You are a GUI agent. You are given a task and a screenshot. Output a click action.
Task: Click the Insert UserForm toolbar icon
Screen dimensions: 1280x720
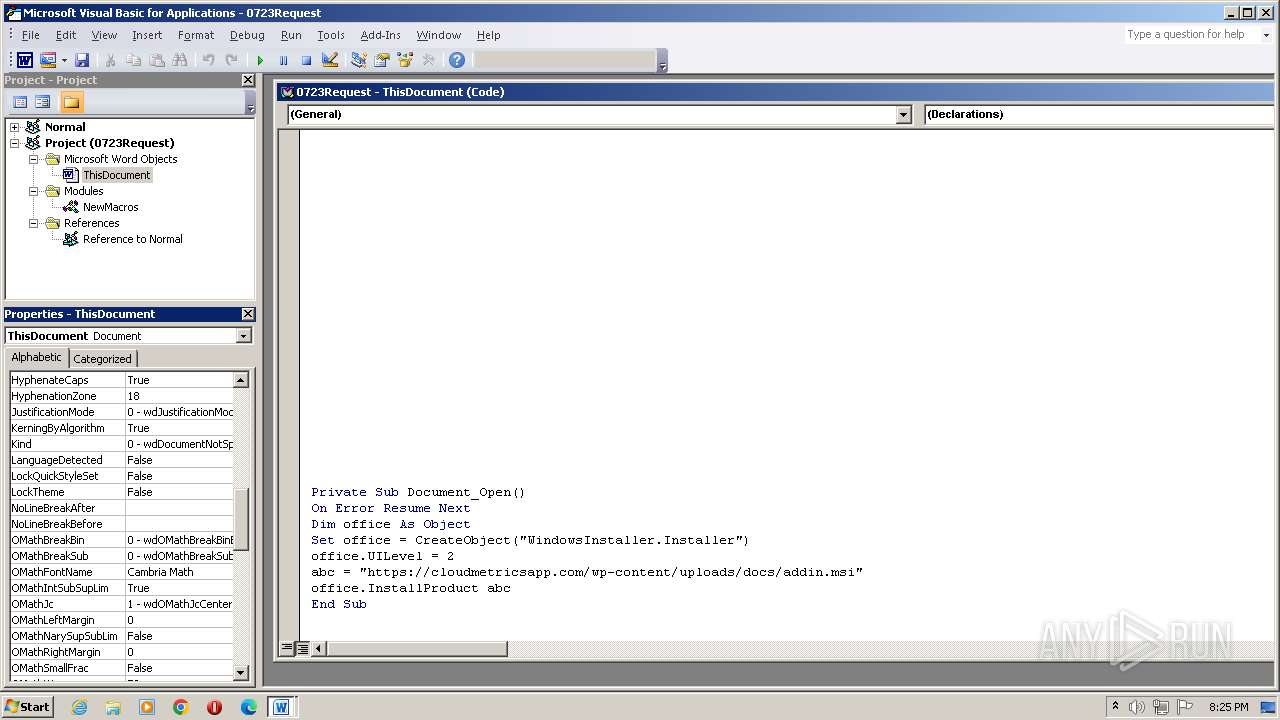point(47,61)
